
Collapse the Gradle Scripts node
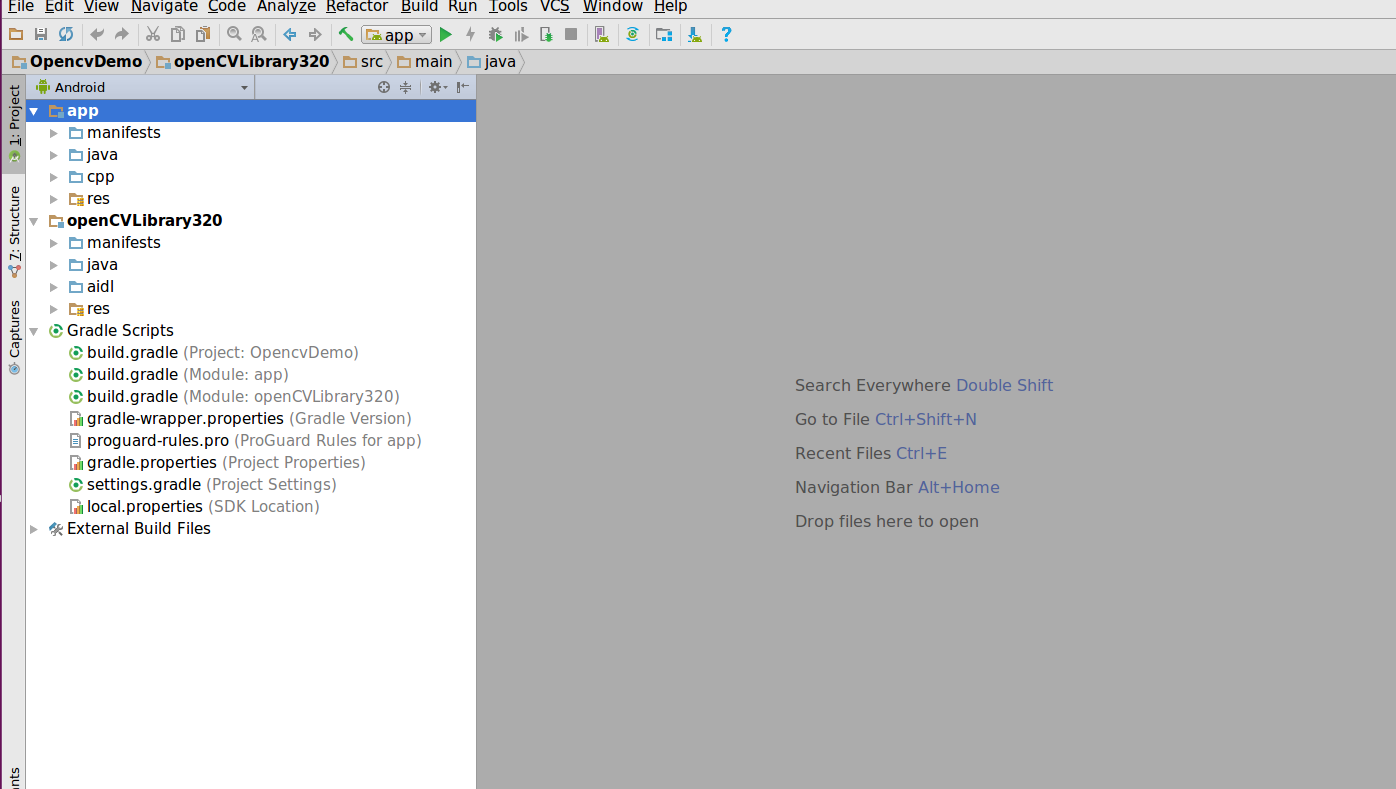pyautogui.click(x=34, y=331)
